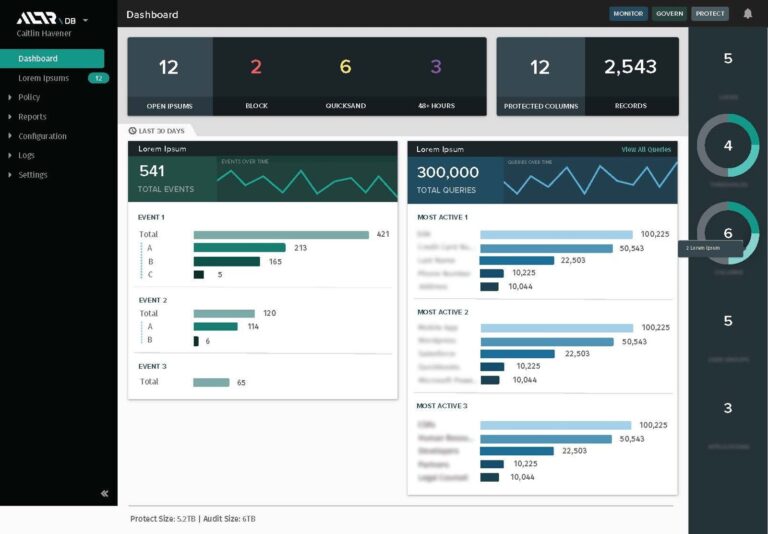Select the EVENT 1 heading

(x=151, y=217)
